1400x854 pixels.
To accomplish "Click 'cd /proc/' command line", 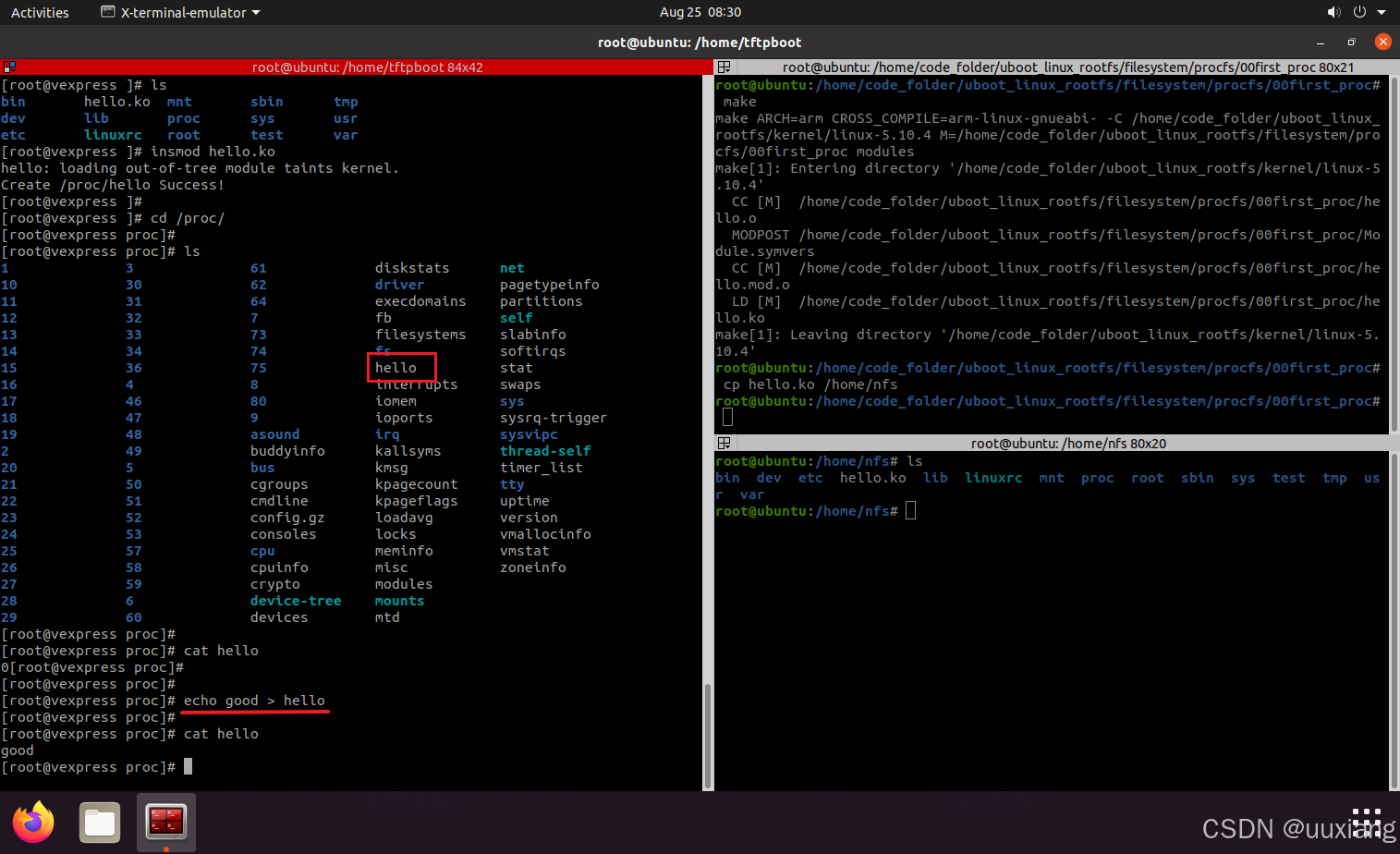I will pos(188,217).
